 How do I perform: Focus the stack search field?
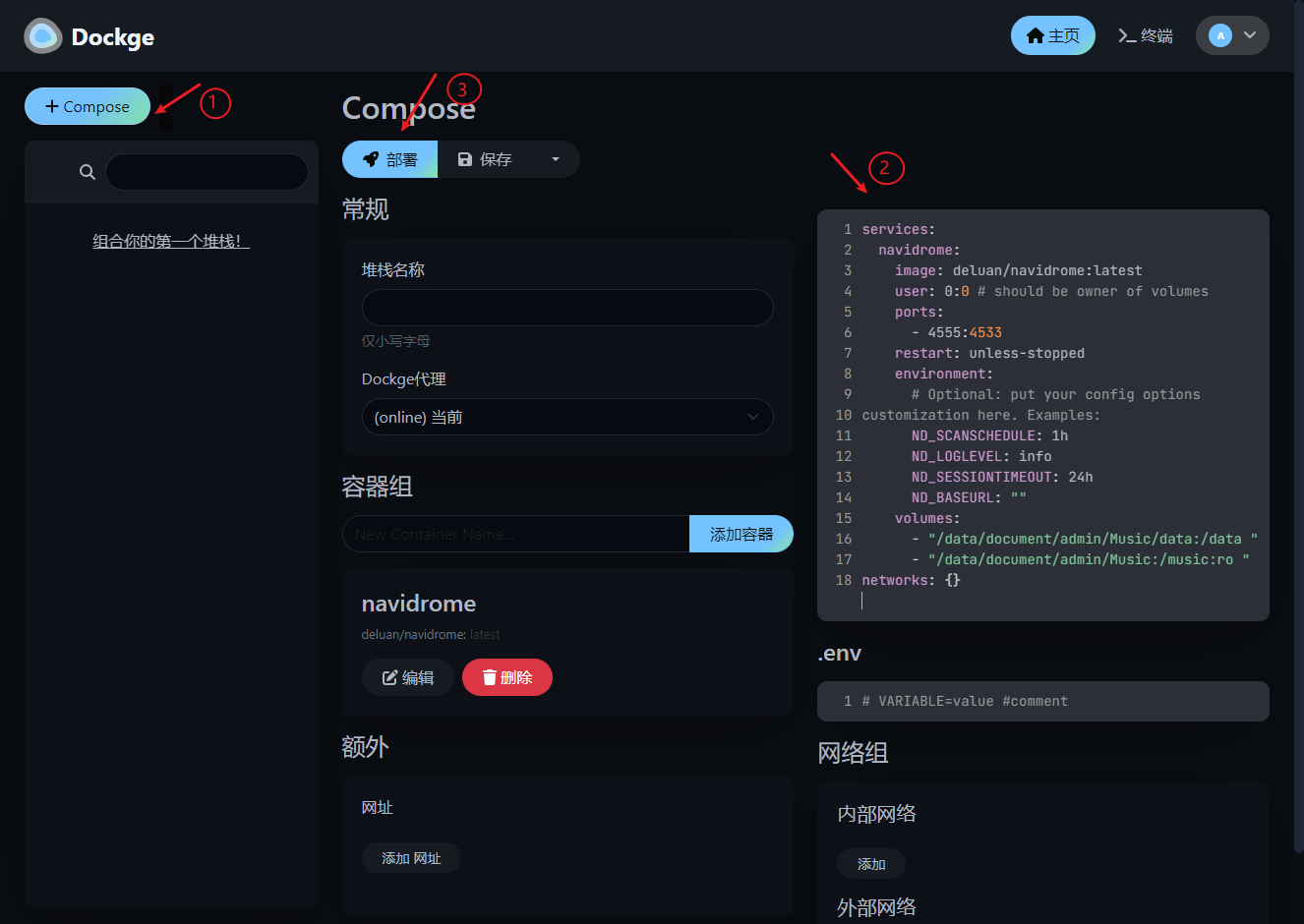(x=207, y=172)
